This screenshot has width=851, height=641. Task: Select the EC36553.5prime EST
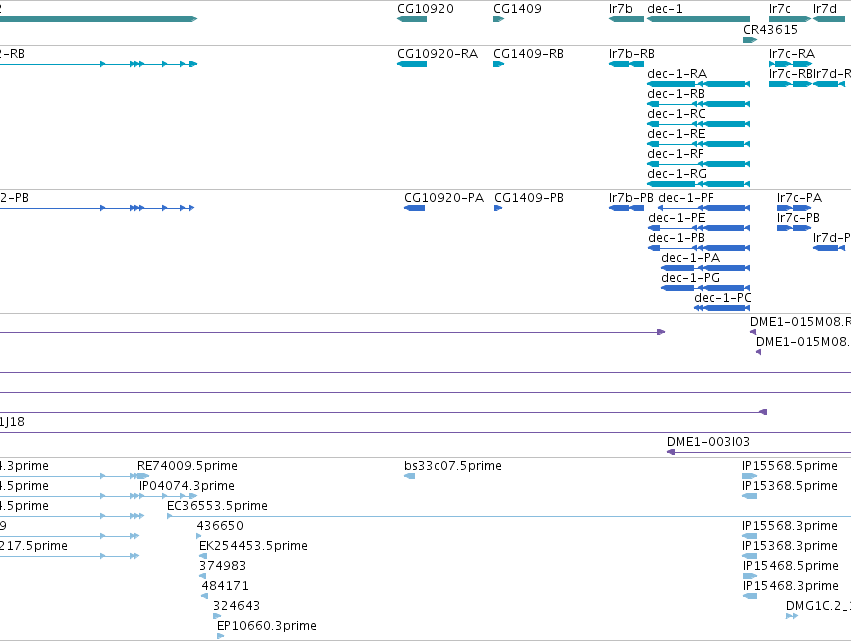point(509,516)
